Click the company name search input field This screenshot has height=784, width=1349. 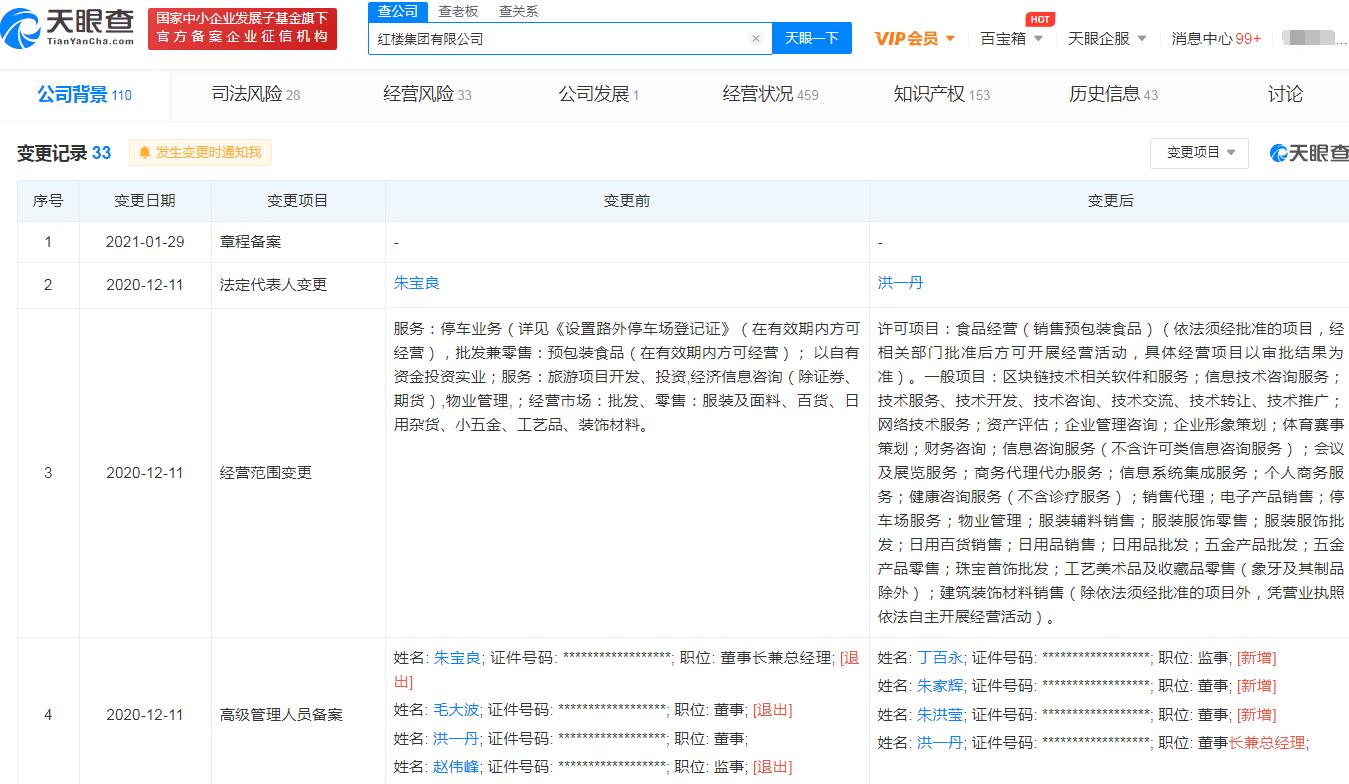tap(560, 39)
